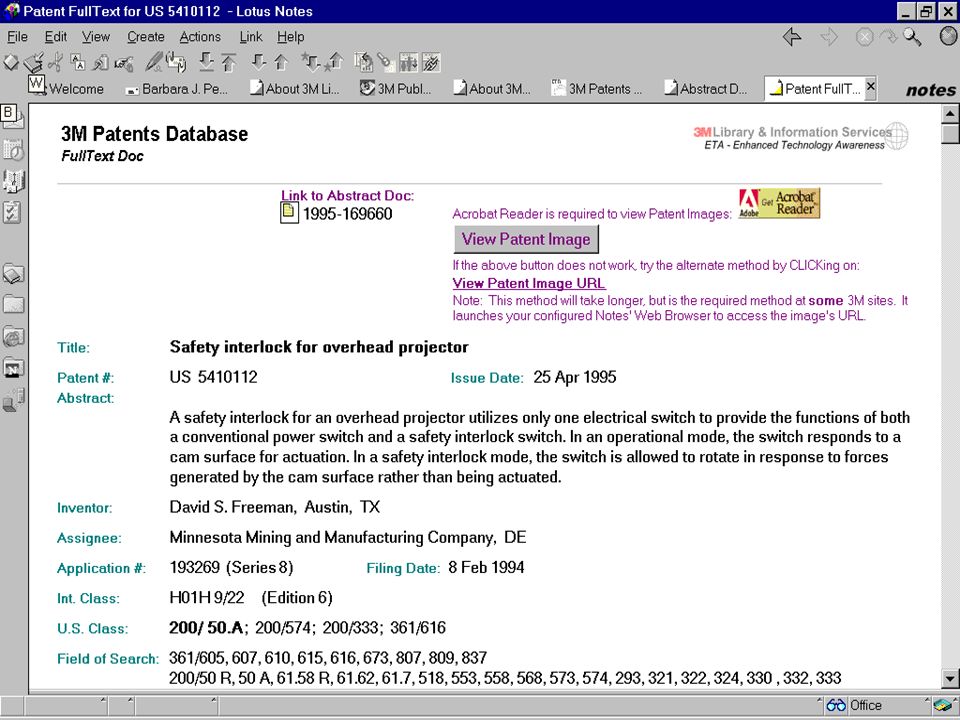Click the assignee Minnesota Mining and Manufacturing Company
The height and width of the screenshot is (720, 960).
[332, 538]
